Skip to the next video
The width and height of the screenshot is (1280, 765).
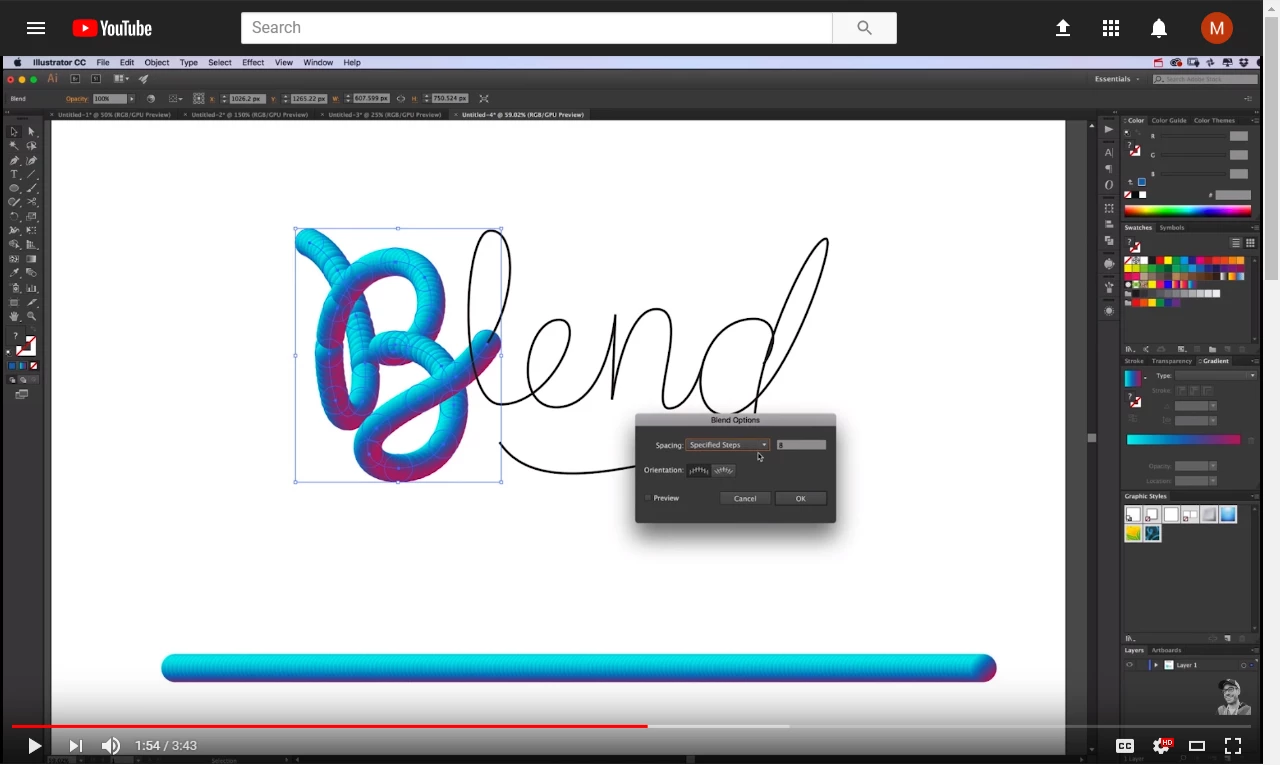76,746
